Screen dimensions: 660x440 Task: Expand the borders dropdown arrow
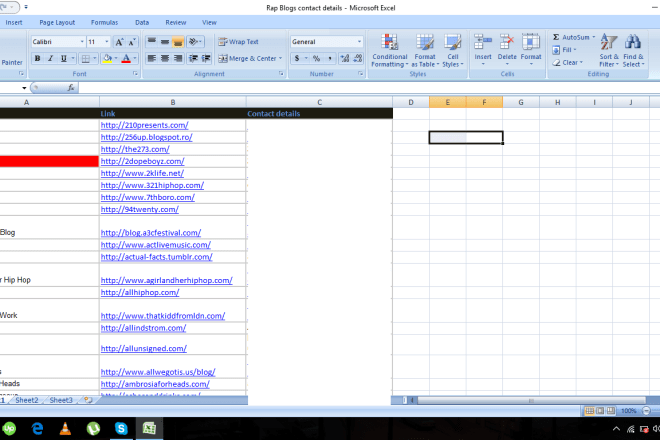(x=95, y=59)
